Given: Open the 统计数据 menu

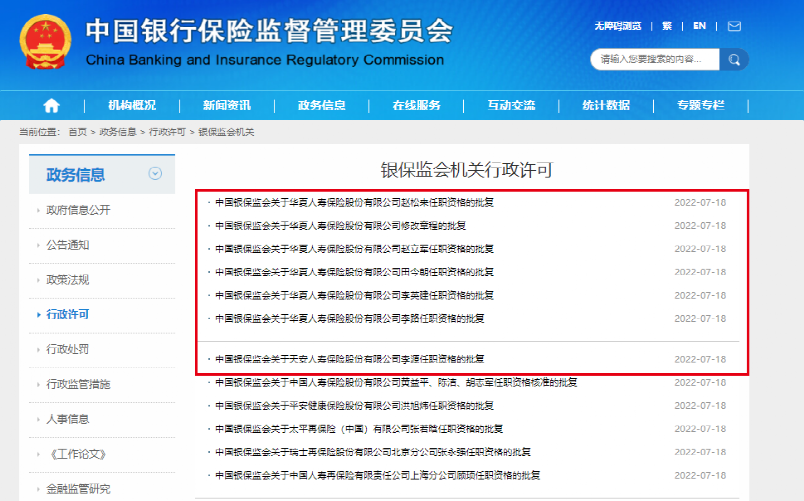Looking at the screenshot, I should tap(606, 105).
